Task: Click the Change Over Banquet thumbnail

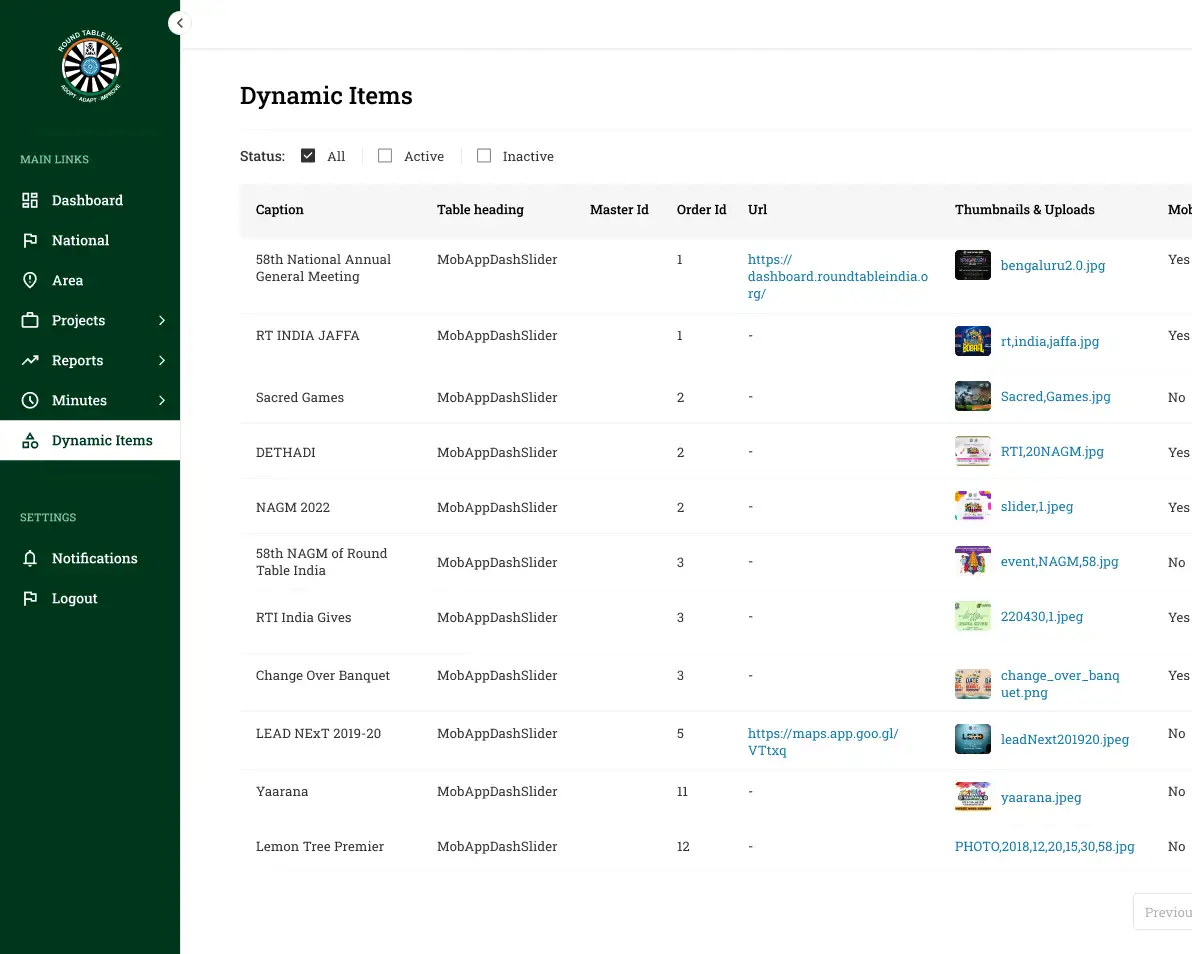Action: coord(972,684)
